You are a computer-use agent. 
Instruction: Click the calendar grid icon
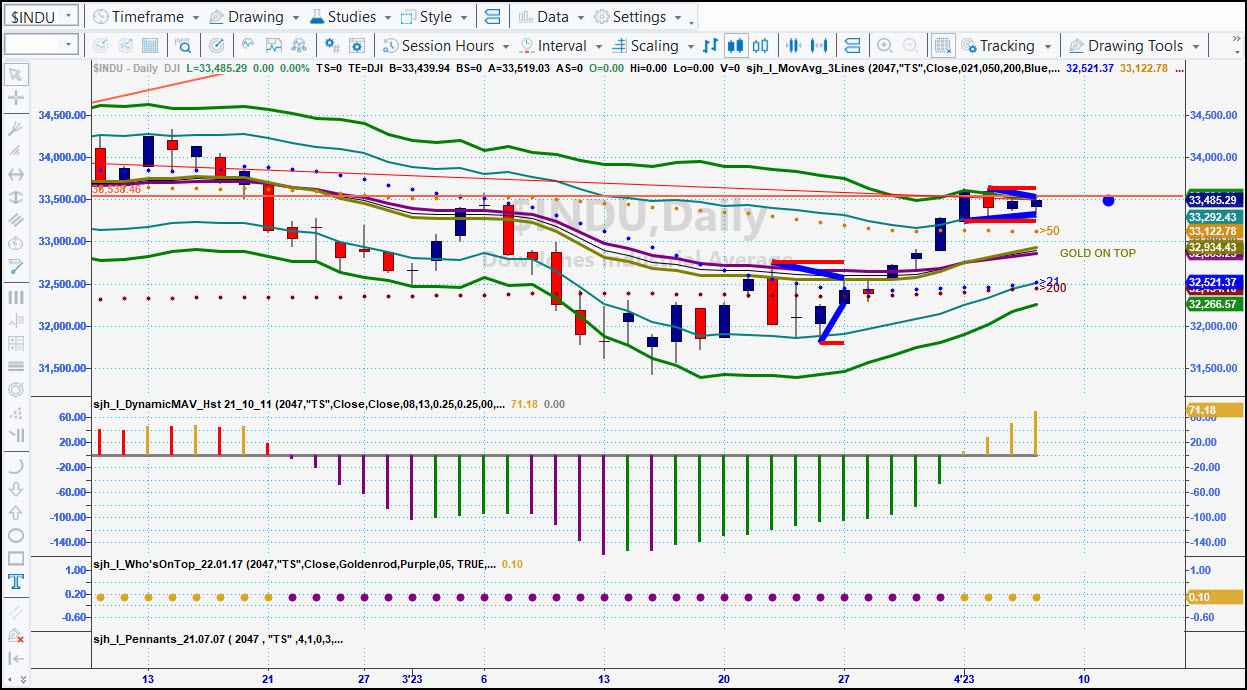[149, 46]
